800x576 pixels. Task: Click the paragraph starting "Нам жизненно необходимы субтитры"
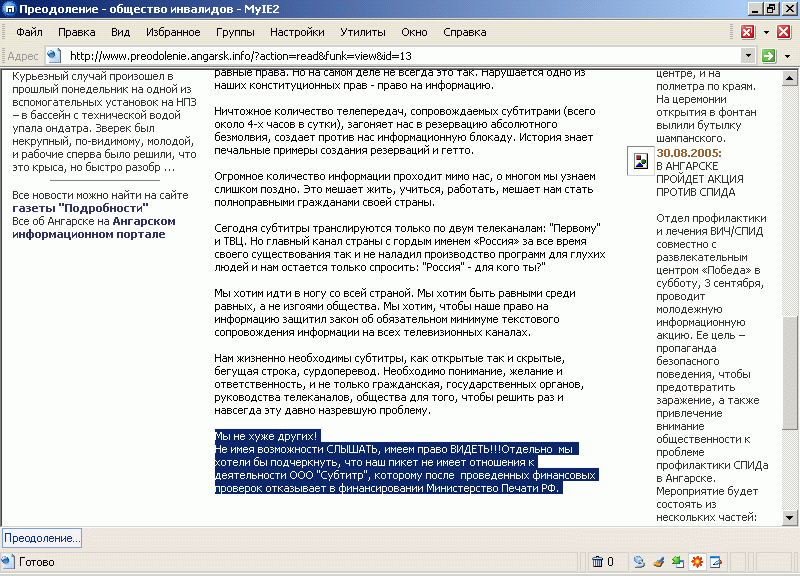399,384
